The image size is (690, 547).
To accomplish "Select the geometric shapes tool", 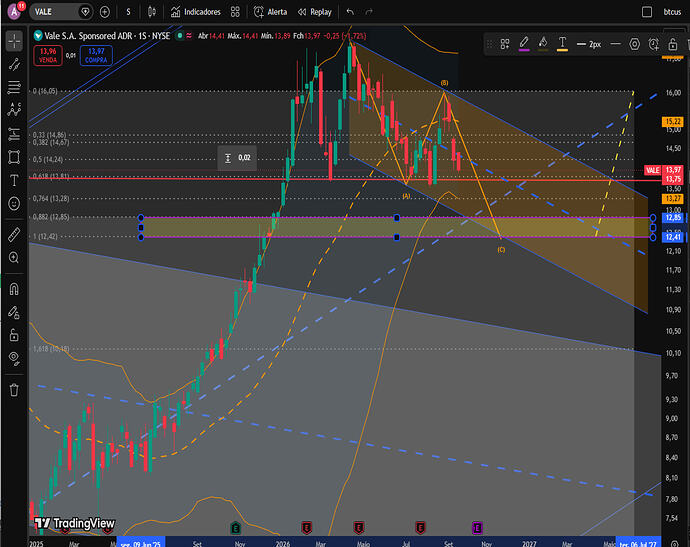I will pyautogui.click(x=14, y=157).
